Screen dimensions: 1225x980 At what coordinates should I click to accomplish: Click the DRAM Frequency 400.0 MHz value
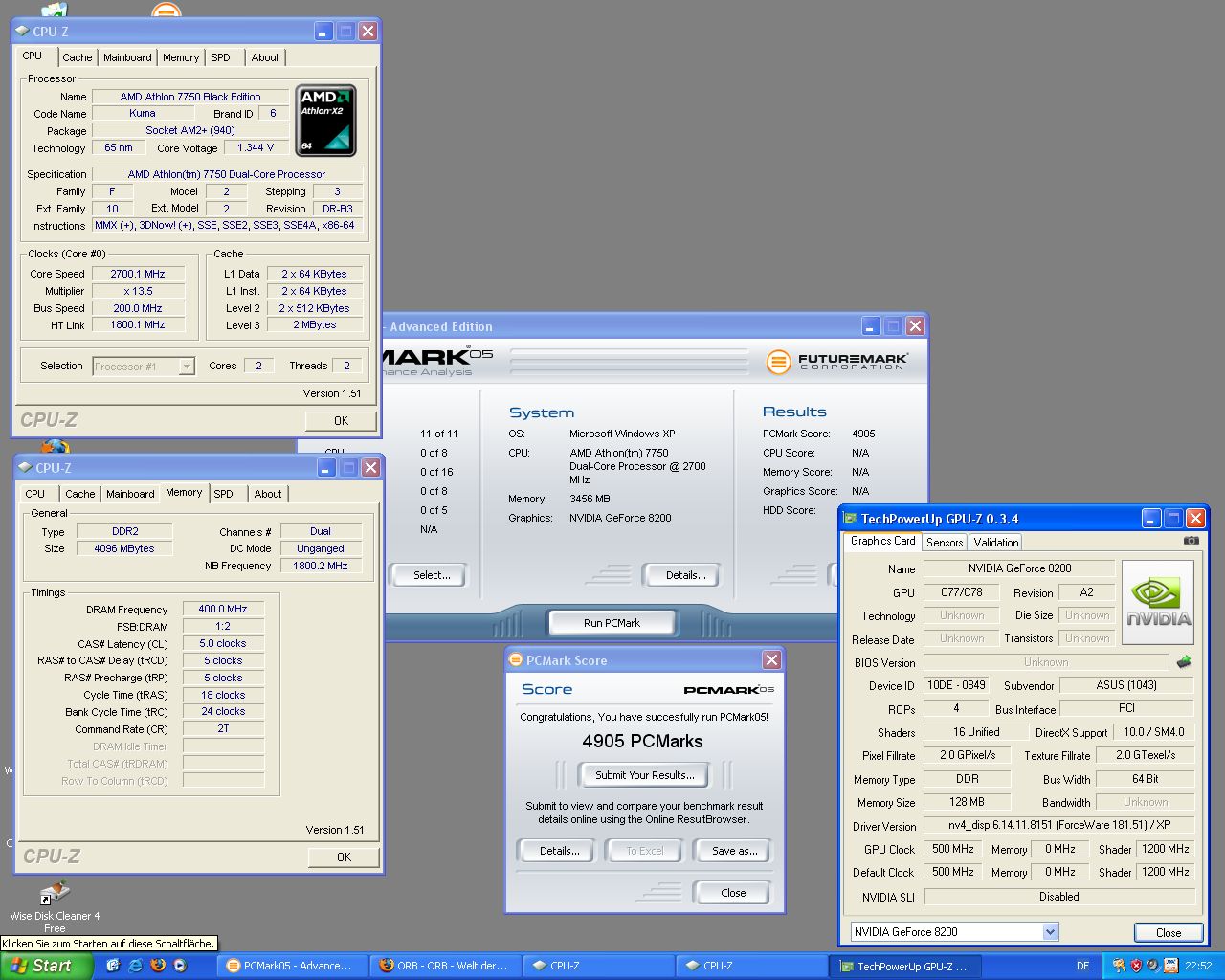[x=223, y=609]
